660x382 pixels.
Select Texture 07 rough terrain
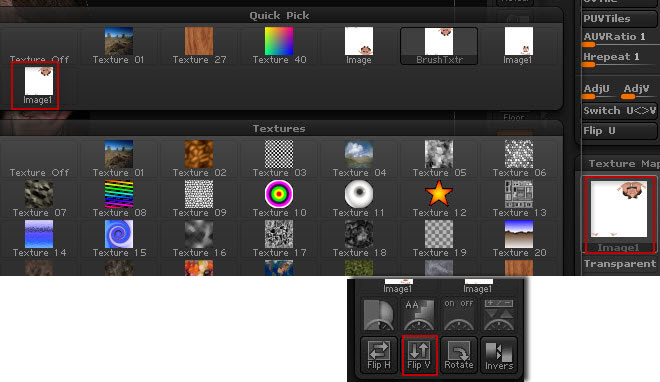pyautogui.click(x=39, y=199)
